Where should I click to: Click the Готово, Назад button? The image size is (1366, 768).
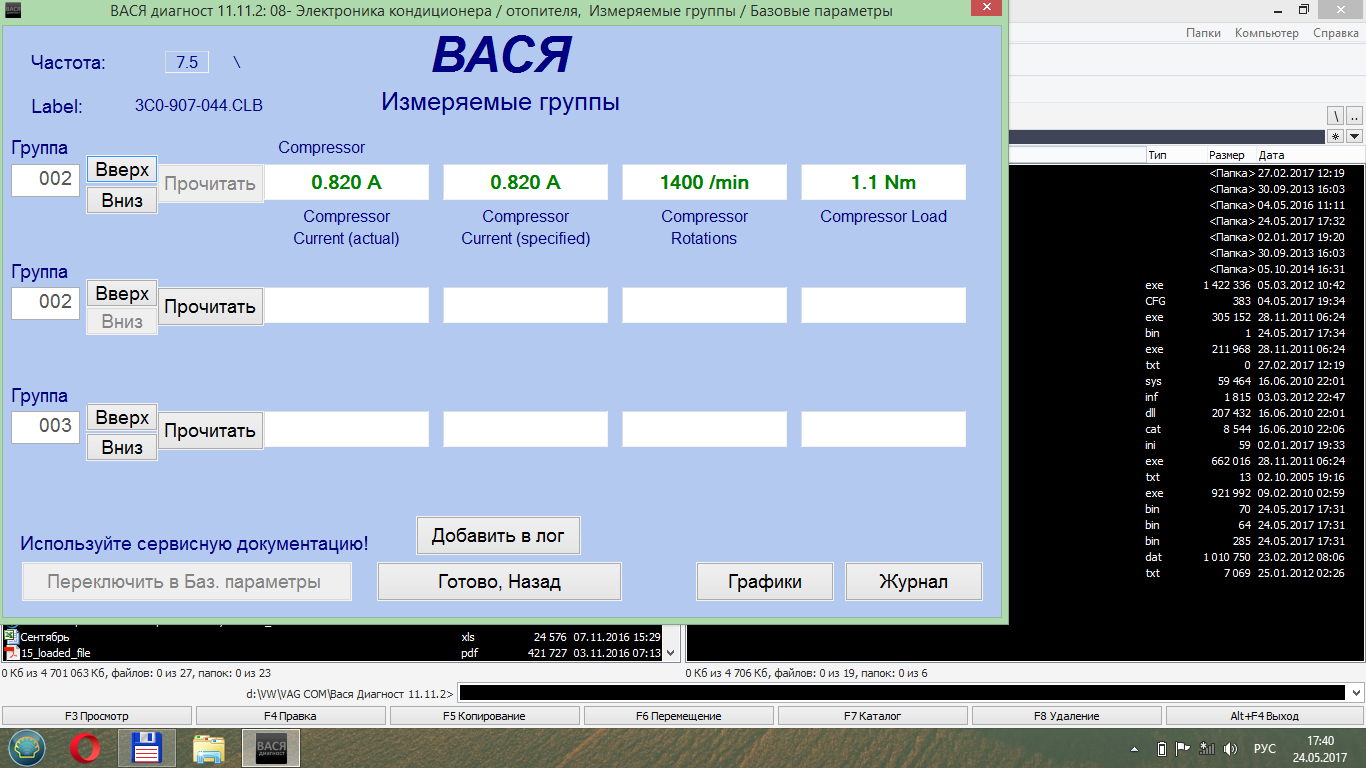(499, 581)
